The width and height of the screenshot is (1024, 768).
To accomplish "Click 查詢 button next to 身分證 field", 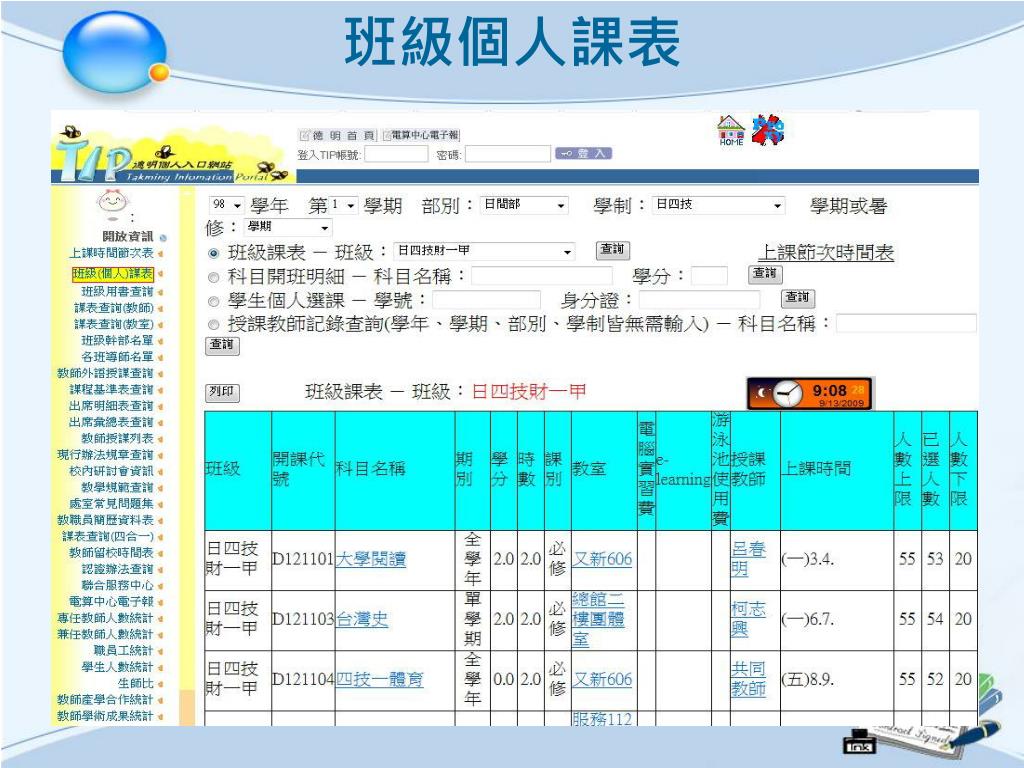I will pyautogui.click(x=797, y=298).
